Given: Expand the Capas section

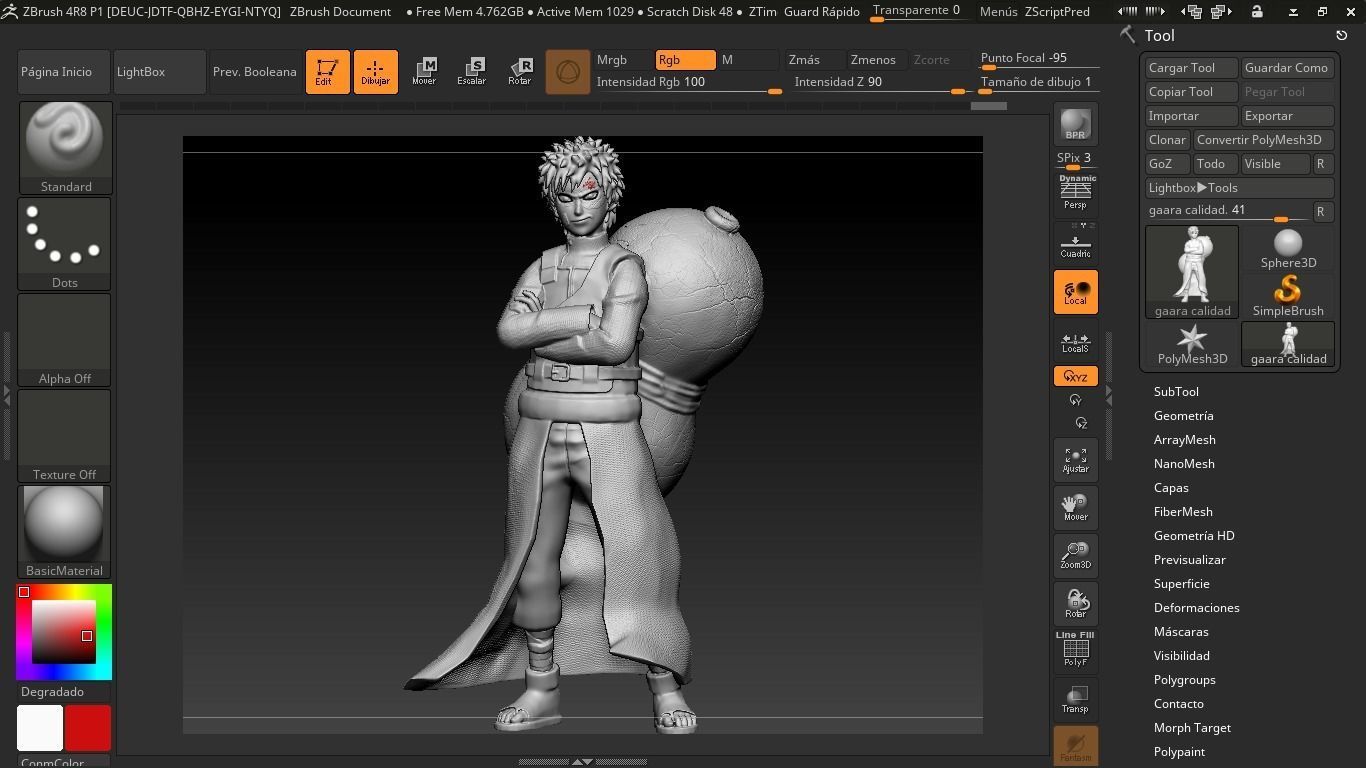Looking at the screenshot, I should click(x=1171, y=488).
